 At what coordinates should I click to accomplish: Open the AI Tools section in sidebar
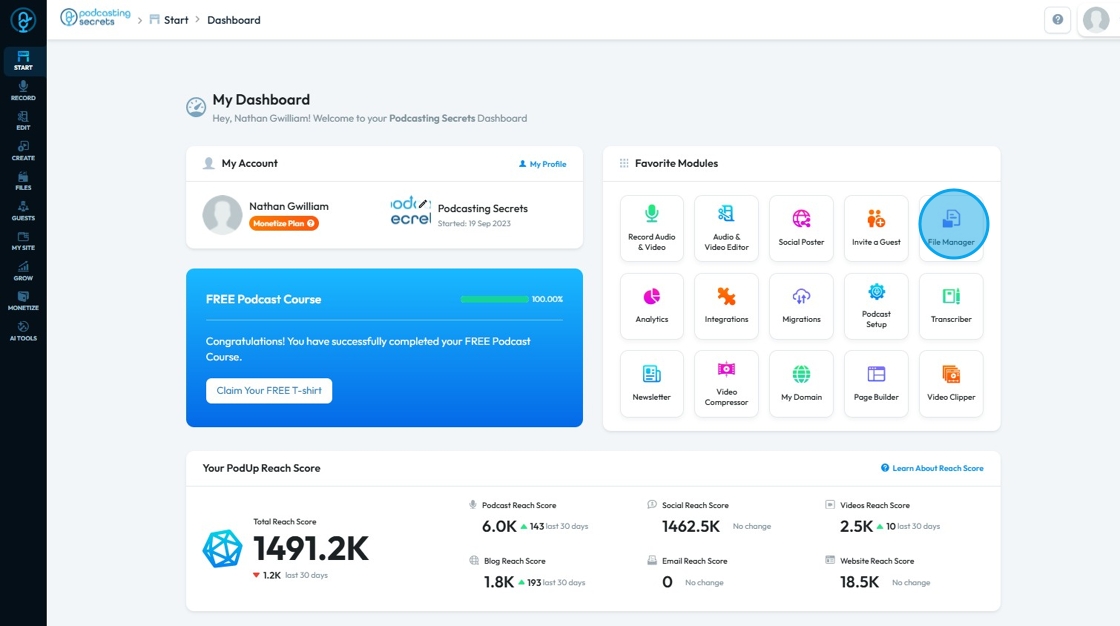tap(23, 331)
